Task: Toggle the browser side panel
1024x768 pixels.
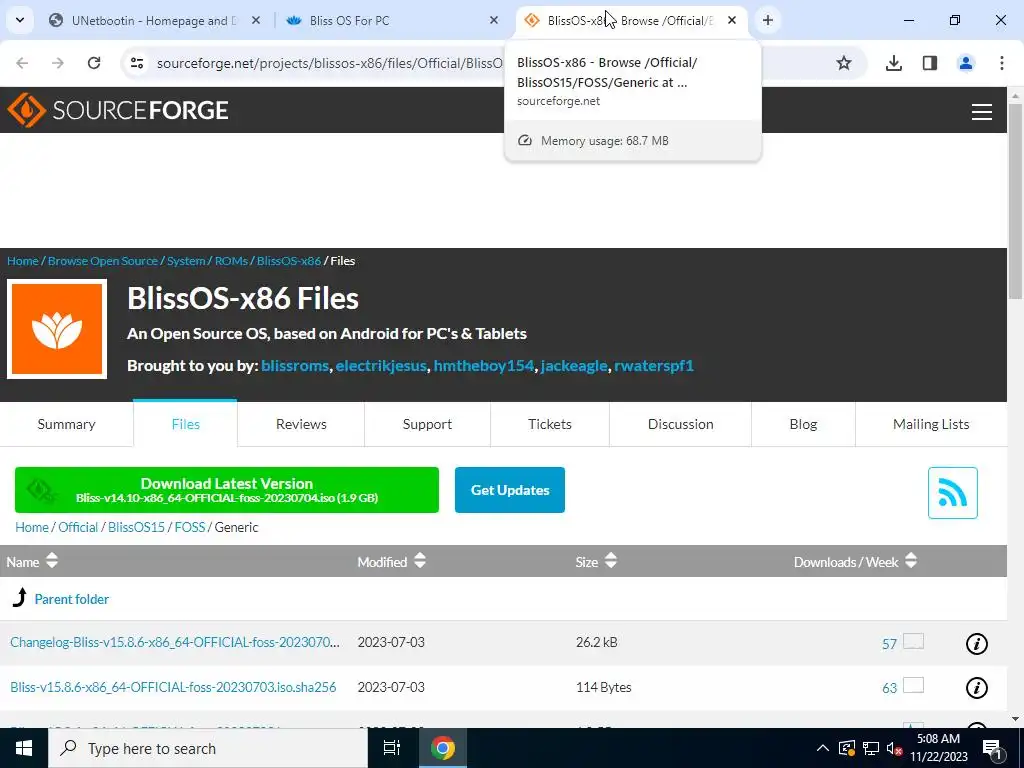Action: coord(930,63)
